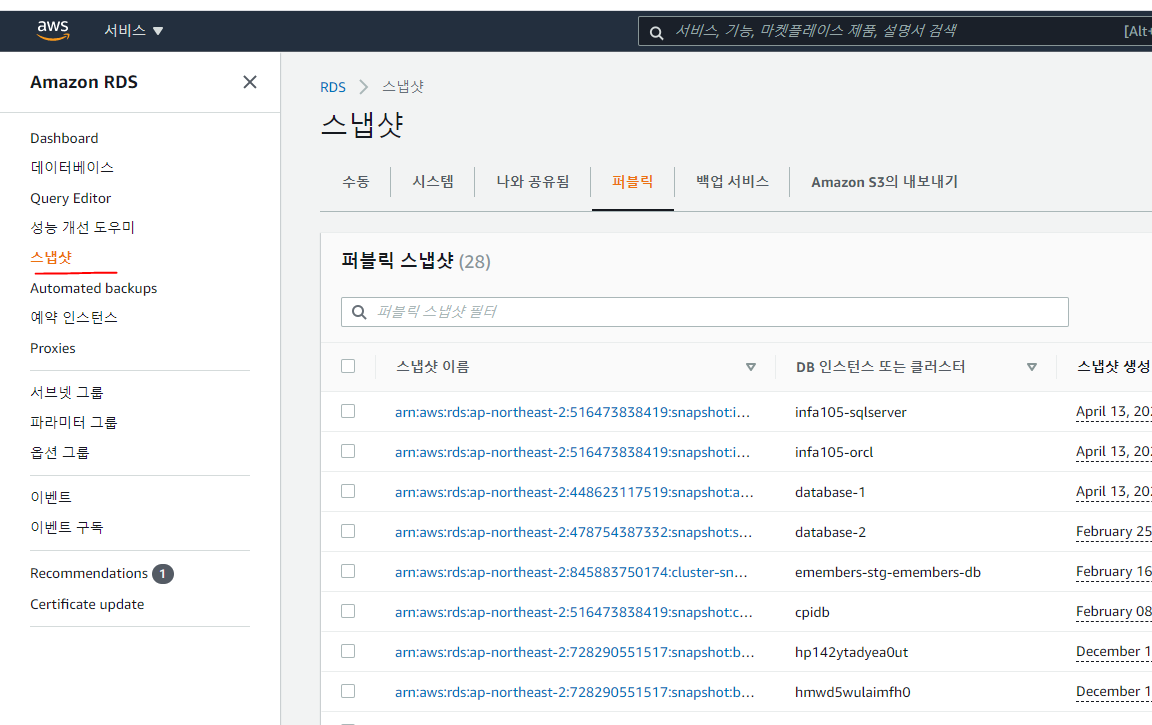This screenshot has width=1152, height=725.
Task: Switch to the 나와 공유됨 tab
Action: point(533,181)
